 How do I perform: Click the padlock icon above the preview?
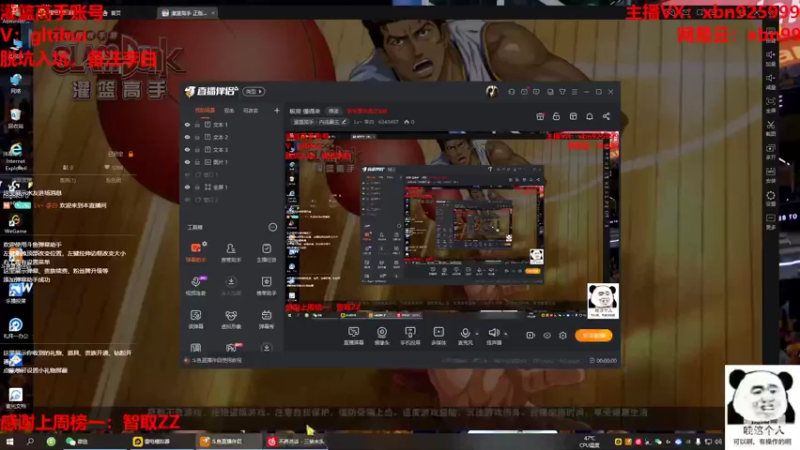tap(556, 116)
